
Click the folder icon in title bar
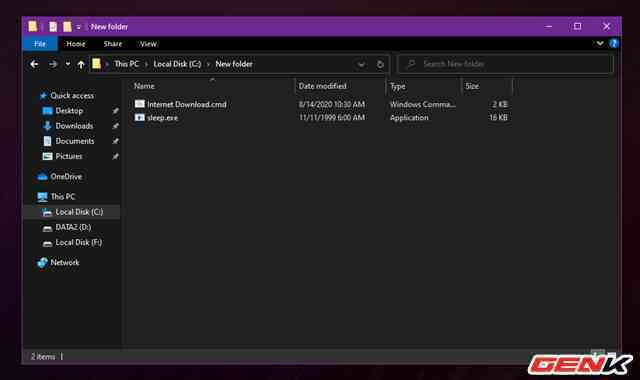33,27
